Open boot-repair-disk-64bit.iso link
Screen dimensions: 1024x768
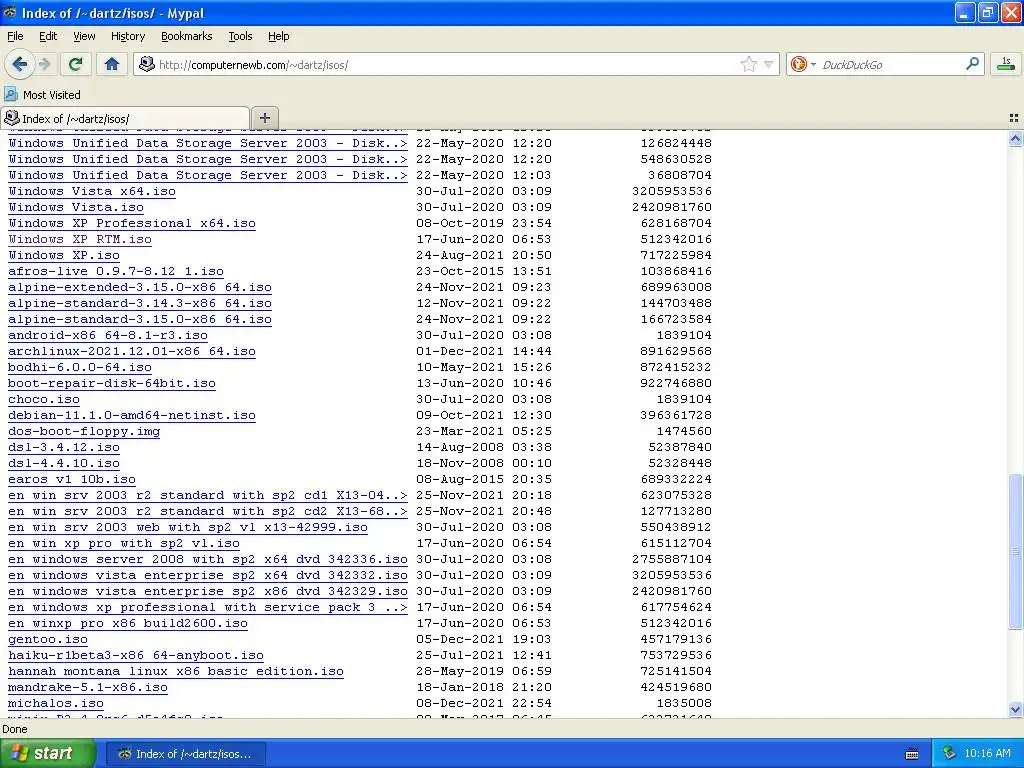click(x=112, y=383)
